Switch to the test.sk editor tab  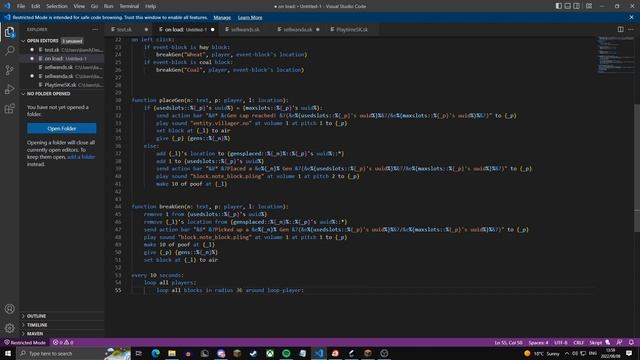coord(129,29)
